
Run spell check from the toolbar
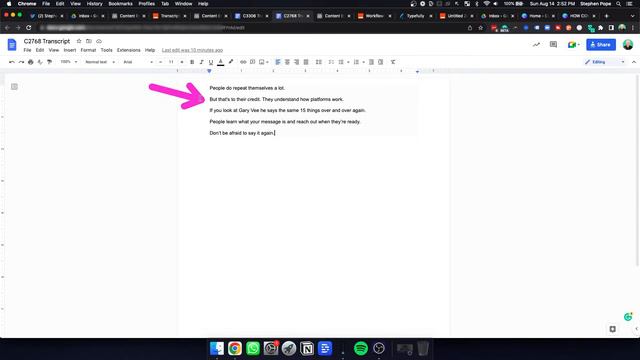[40, 62]
